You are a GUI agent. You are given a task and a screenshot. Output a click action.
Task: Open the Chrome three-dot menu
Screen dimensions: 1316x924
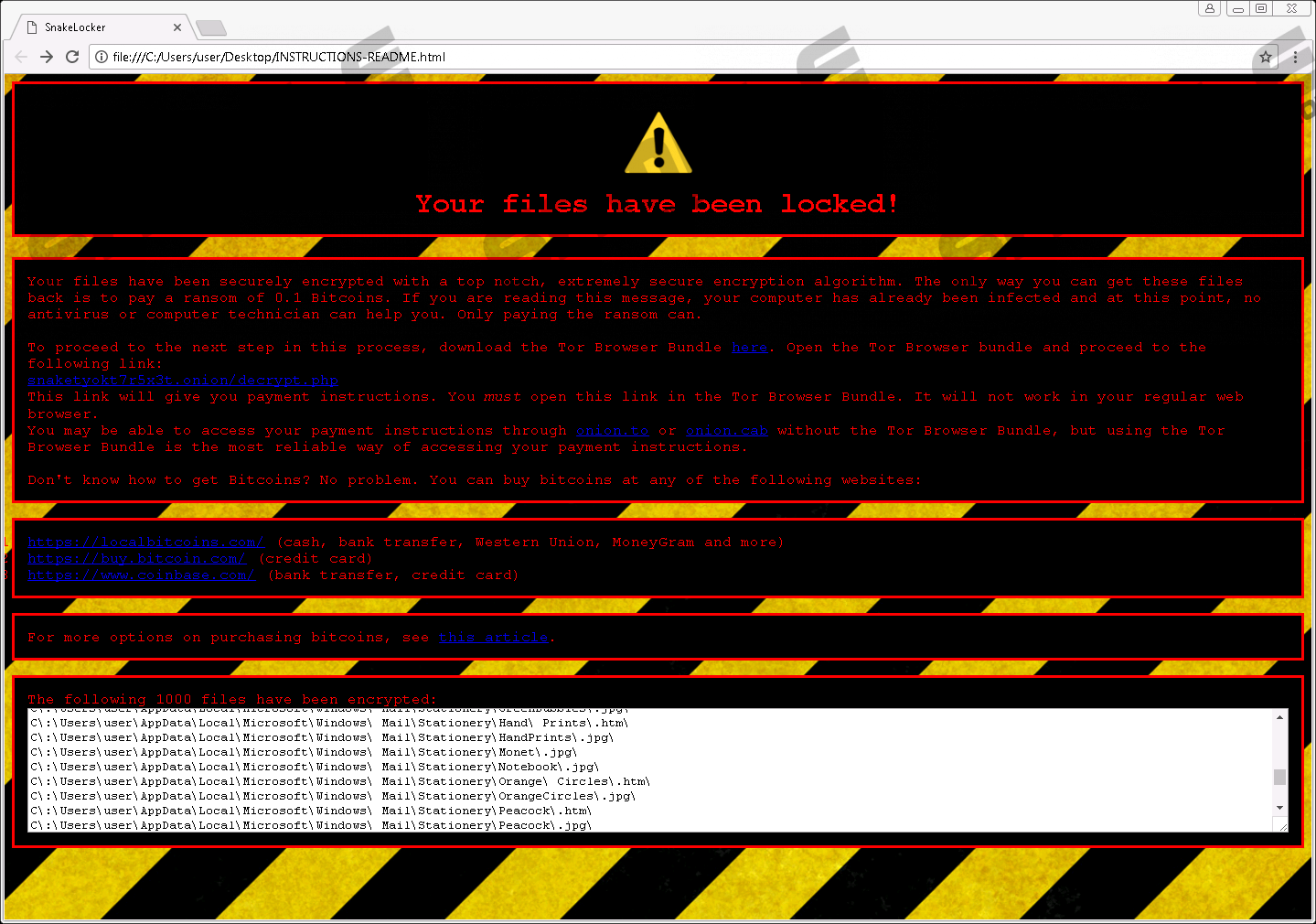[1295, 57]
